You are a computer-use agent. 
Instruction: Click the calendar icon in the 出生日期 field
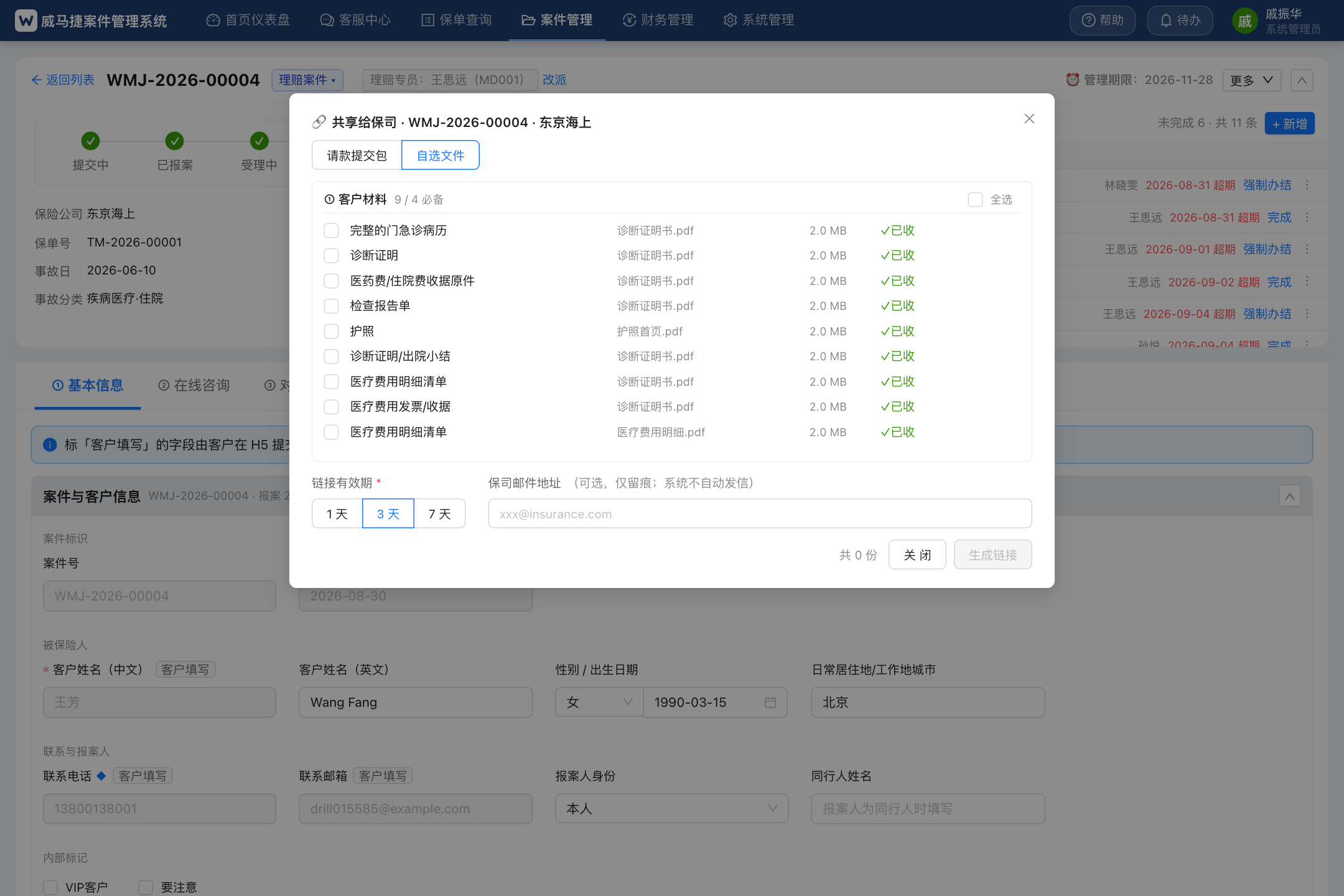(x=770, y=702)
